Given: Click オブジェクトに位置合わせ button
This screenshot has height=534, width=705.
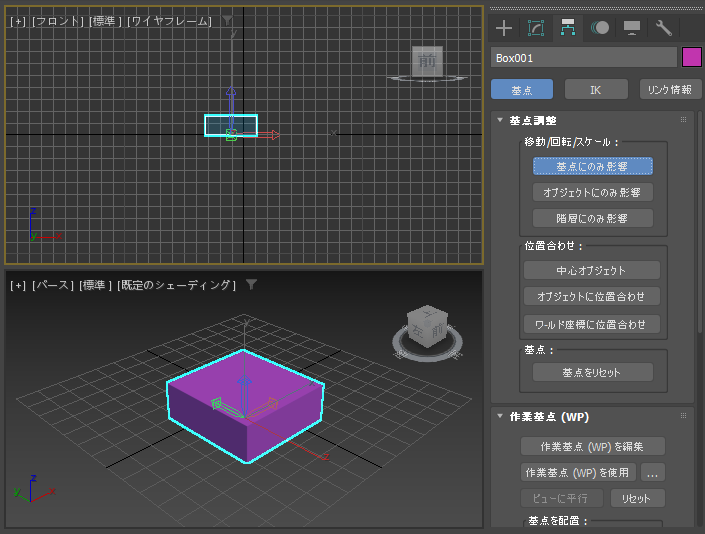Looking at the screenshot, I should (x=592, y=296).
